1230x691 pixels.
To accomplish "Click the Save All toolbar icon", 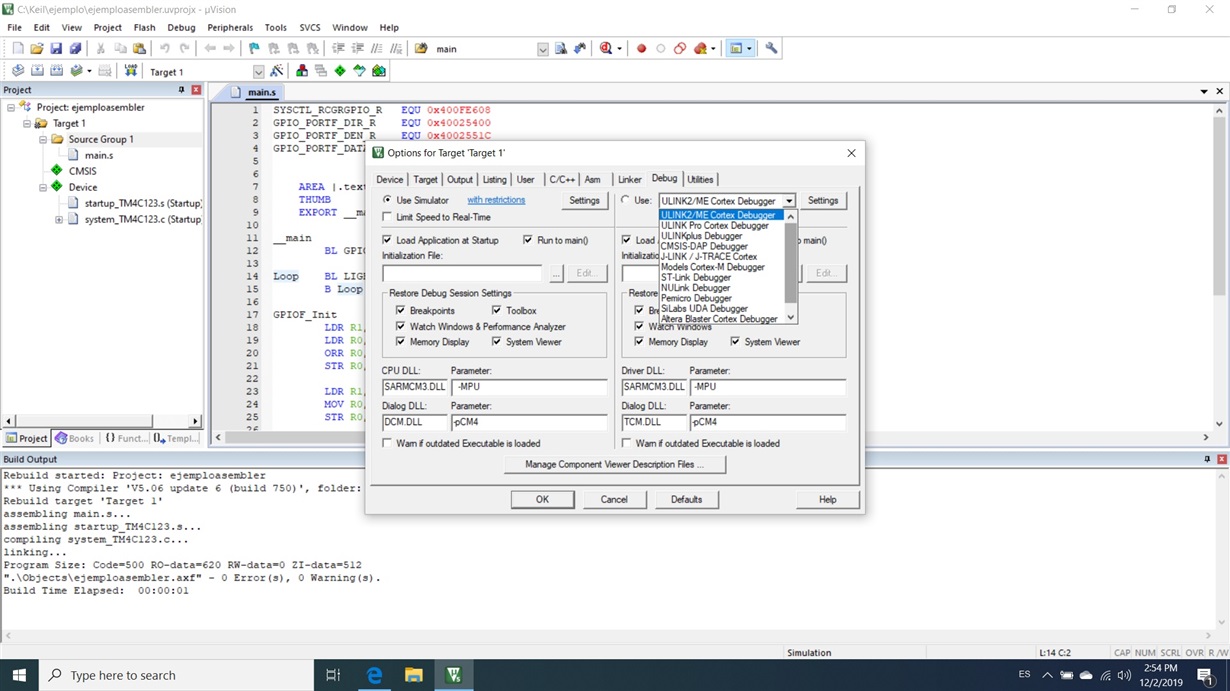I will (75, 48).
